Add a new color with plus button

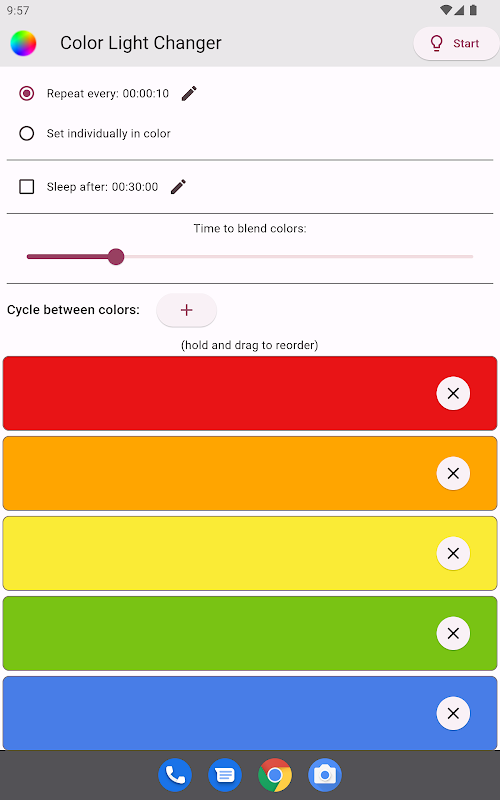(187, 310)
